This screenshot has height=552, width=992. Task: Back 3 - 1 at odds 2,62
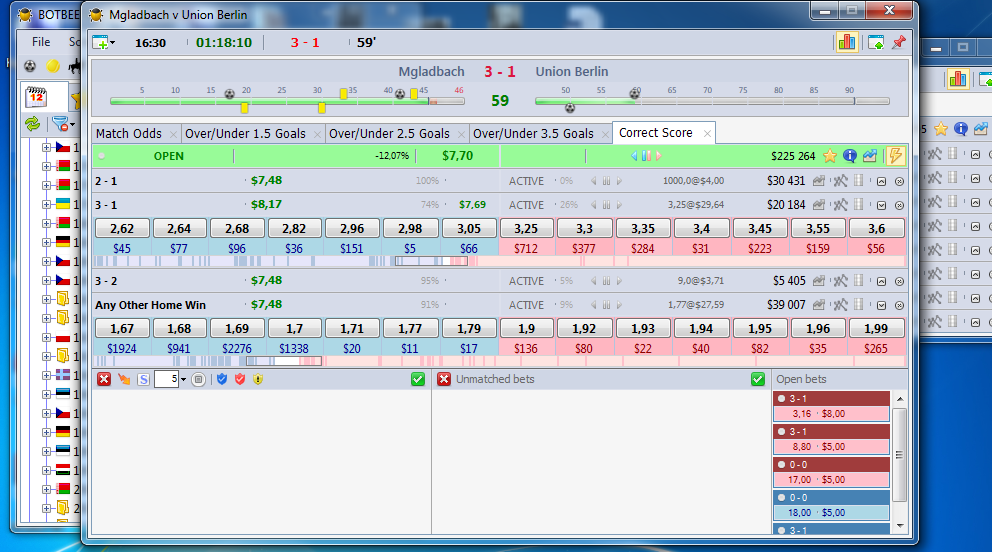tap(122, 228)
